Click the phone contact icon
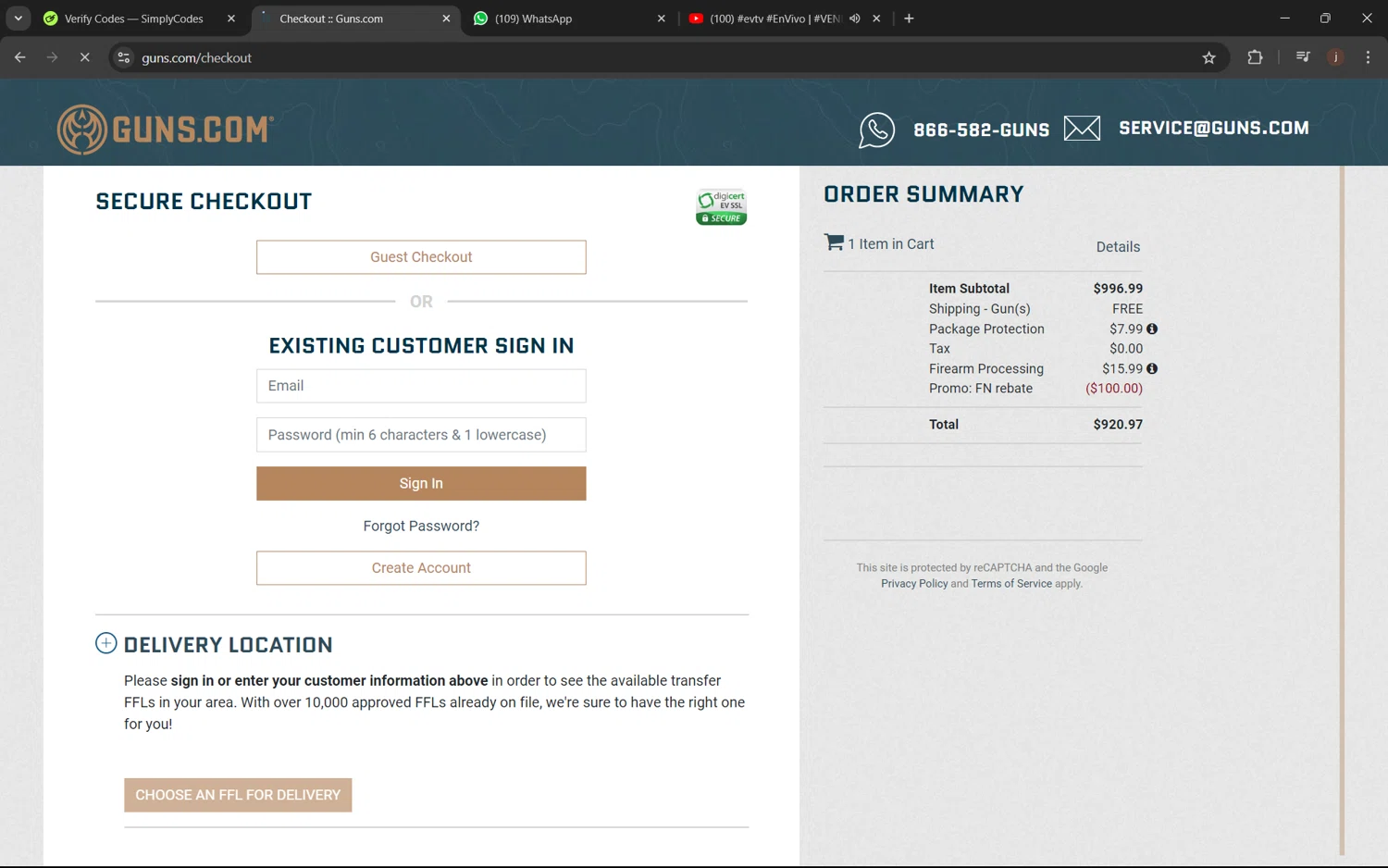The height and width of the screenshot is (868, 1388). click(x=876, y=130)
